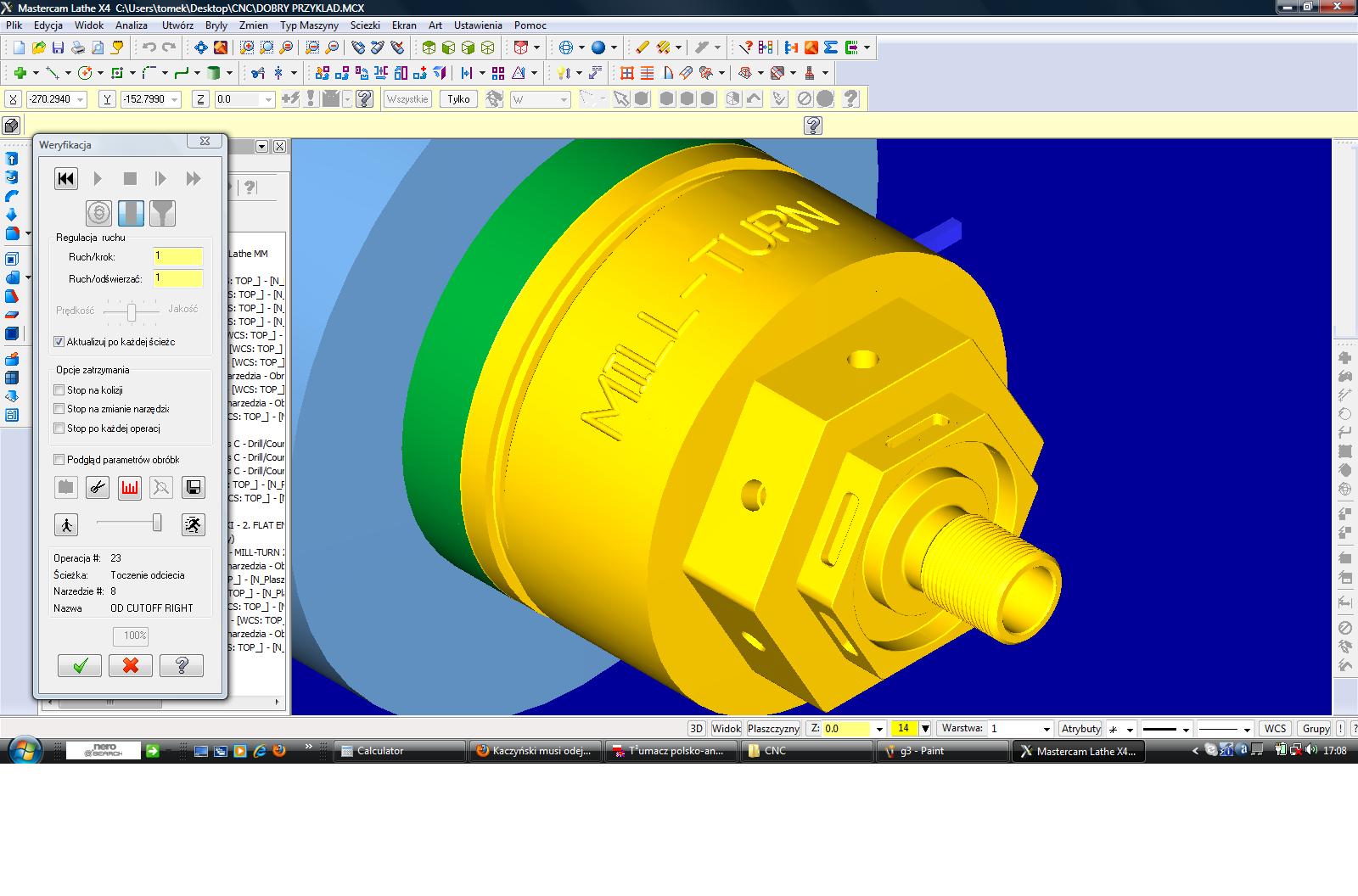
Task: Click the question mark help icon below toolbars
Action: 813,126
